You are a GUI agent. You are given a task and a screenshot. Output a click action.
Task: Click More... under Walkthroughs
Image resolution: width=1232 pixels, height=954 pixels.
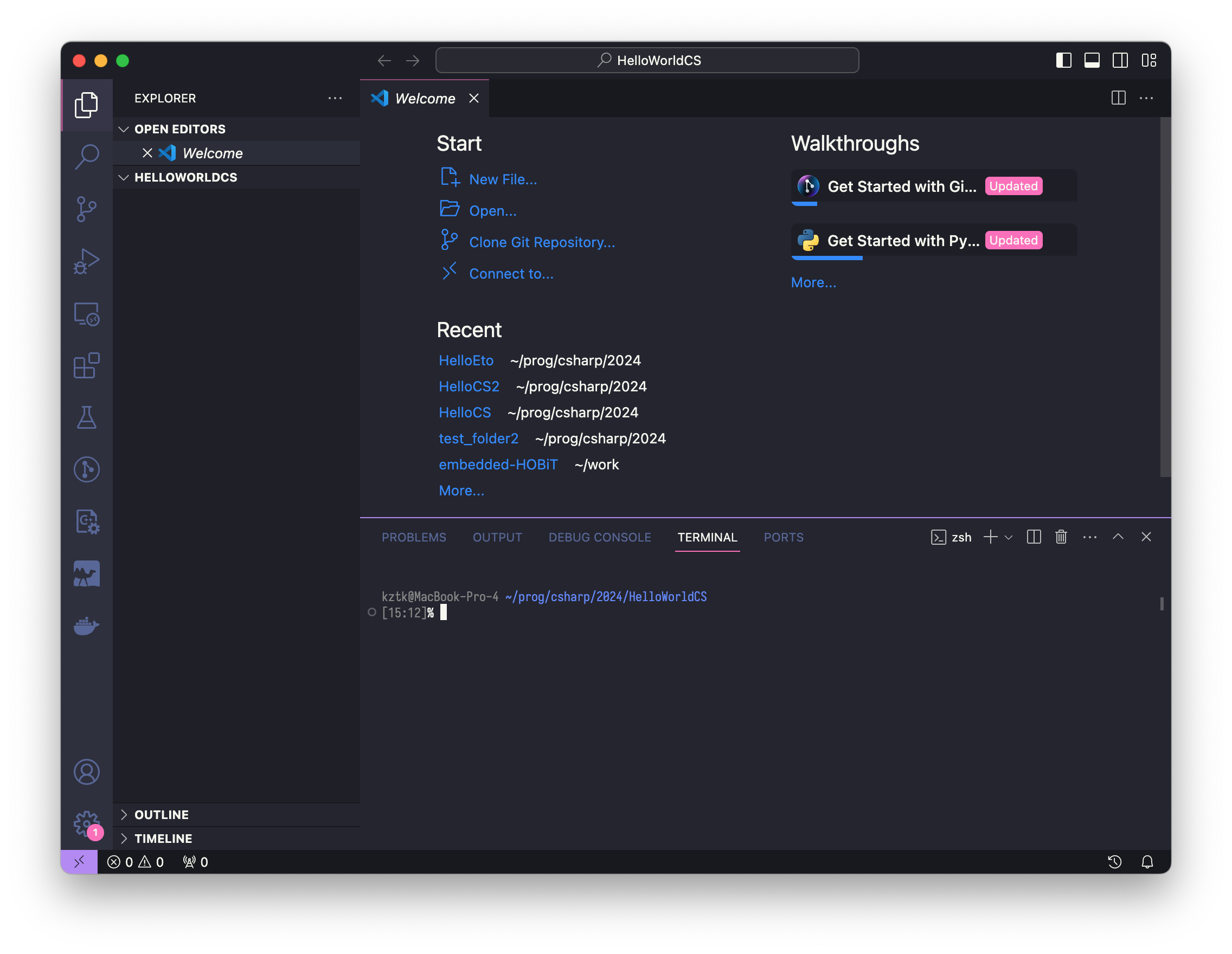click(x=813, y=282)
